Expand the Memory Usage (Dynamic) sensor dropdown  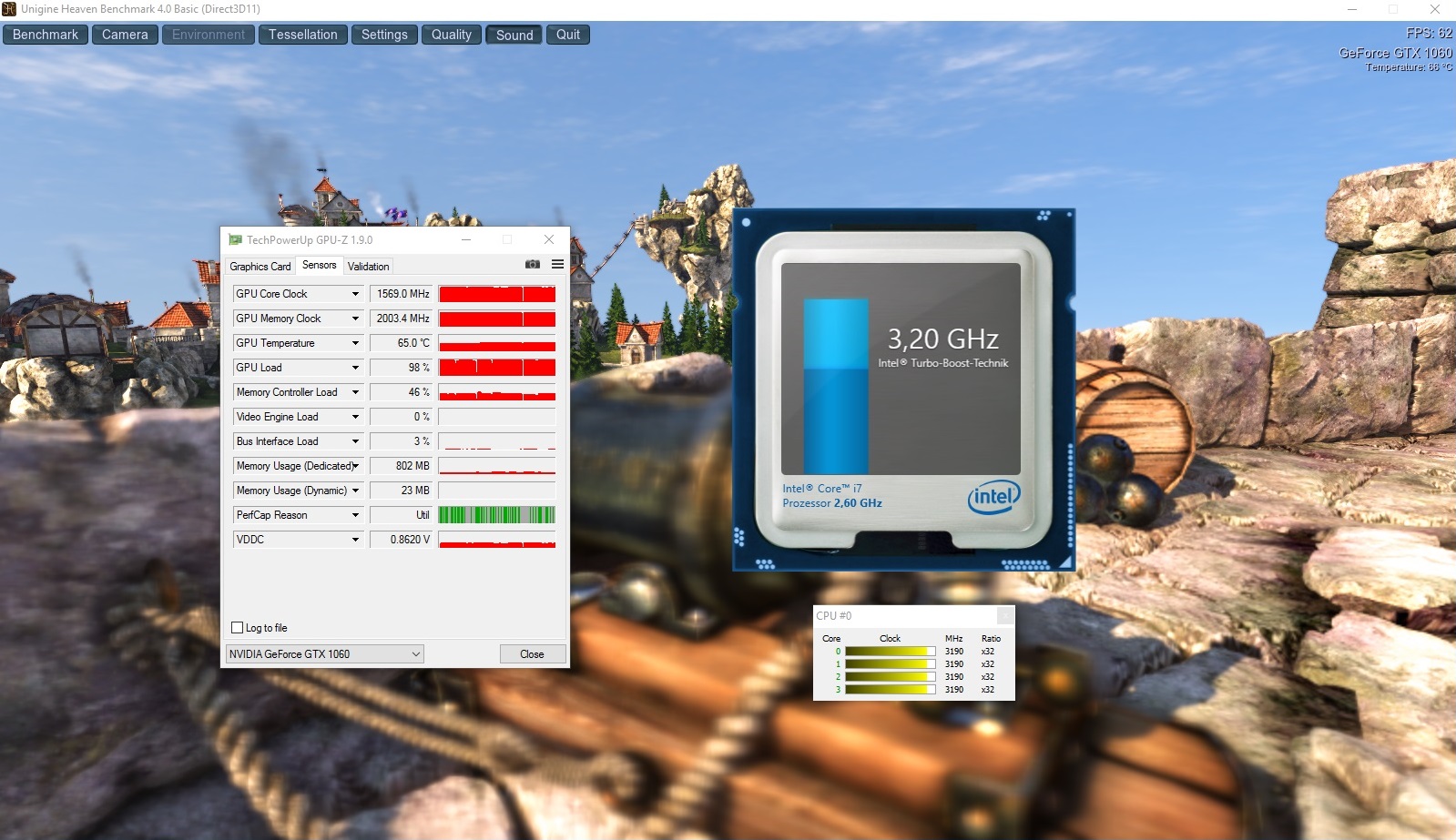[356, 491]
